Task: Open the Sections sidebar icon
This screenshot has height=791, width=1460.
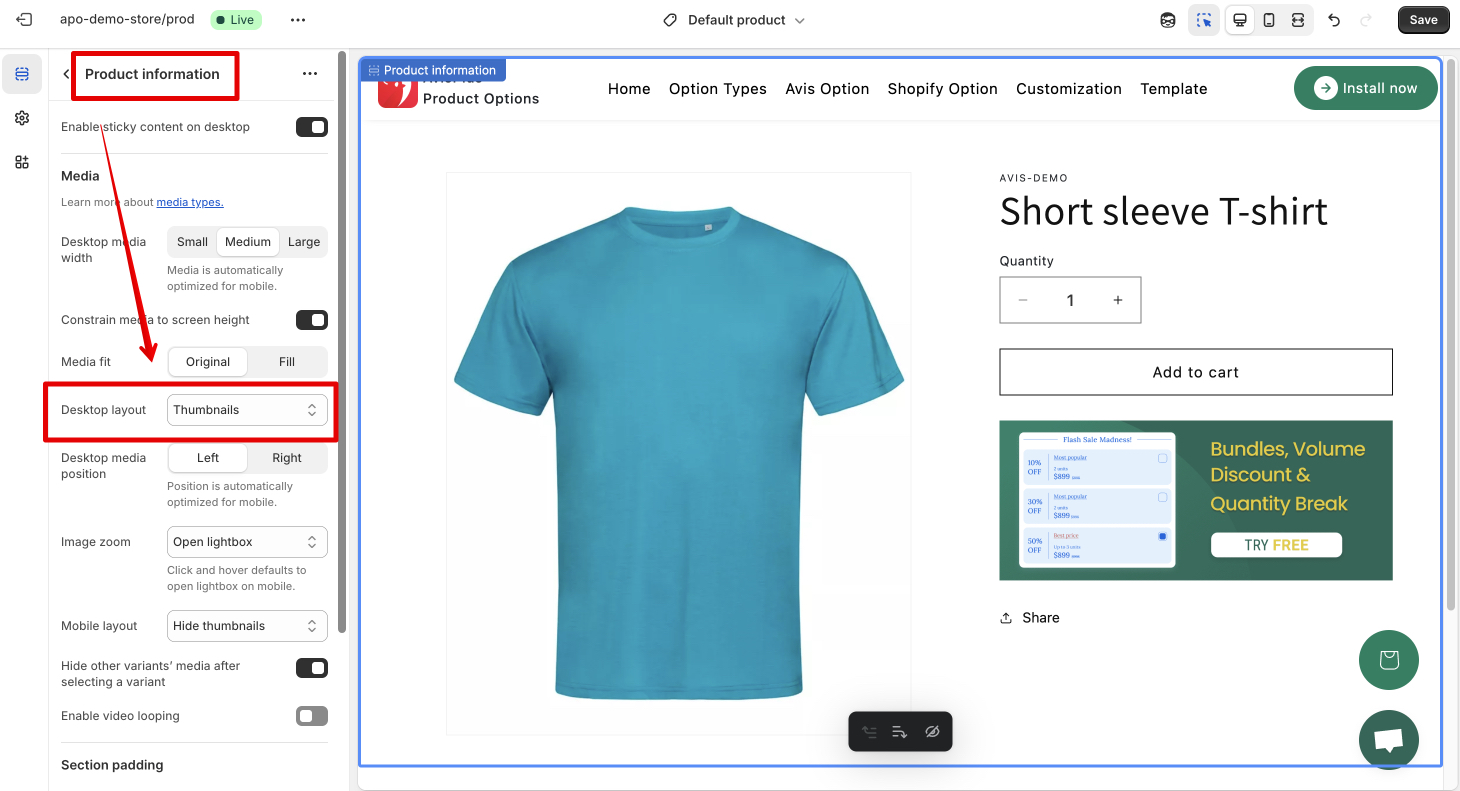Action: pyautogui.click(x=22, y=74)
